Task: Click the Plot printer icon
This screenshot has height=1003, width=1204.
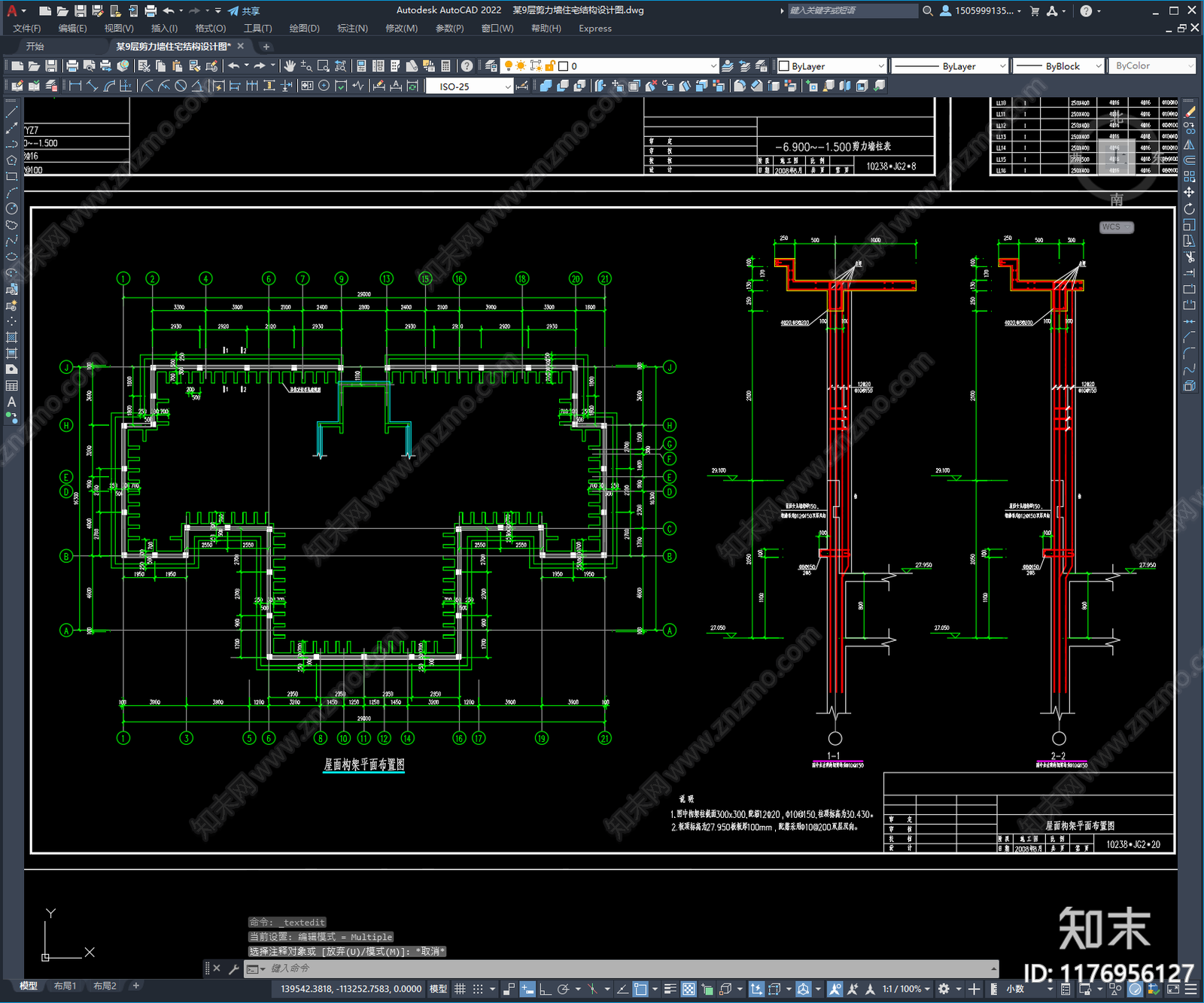Action: pyautogui.click(x=73, y=66)
